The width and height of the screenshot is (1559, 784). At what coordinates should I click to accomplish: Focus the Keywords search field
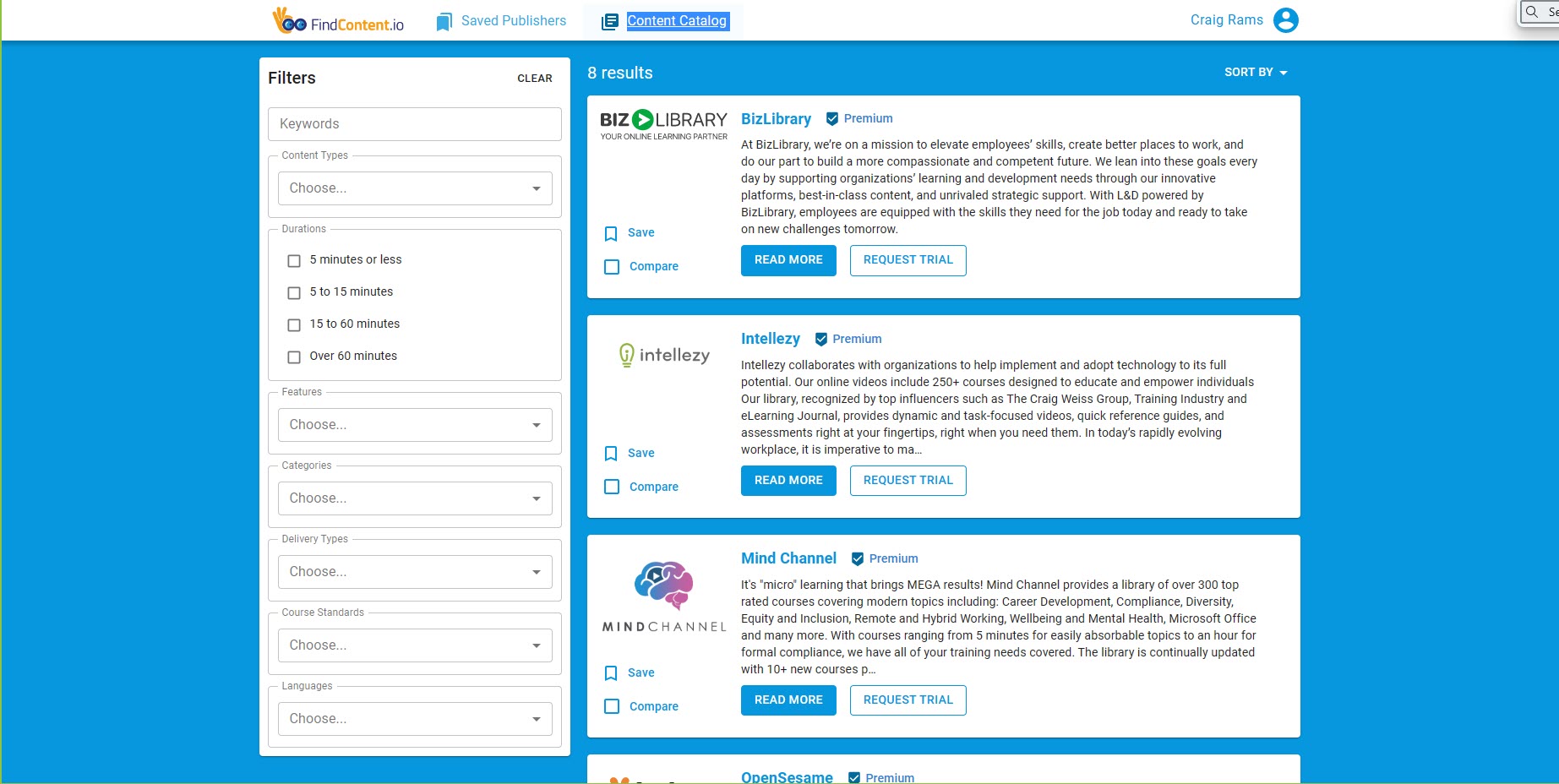pyautogui.click(x=415, y=124)
